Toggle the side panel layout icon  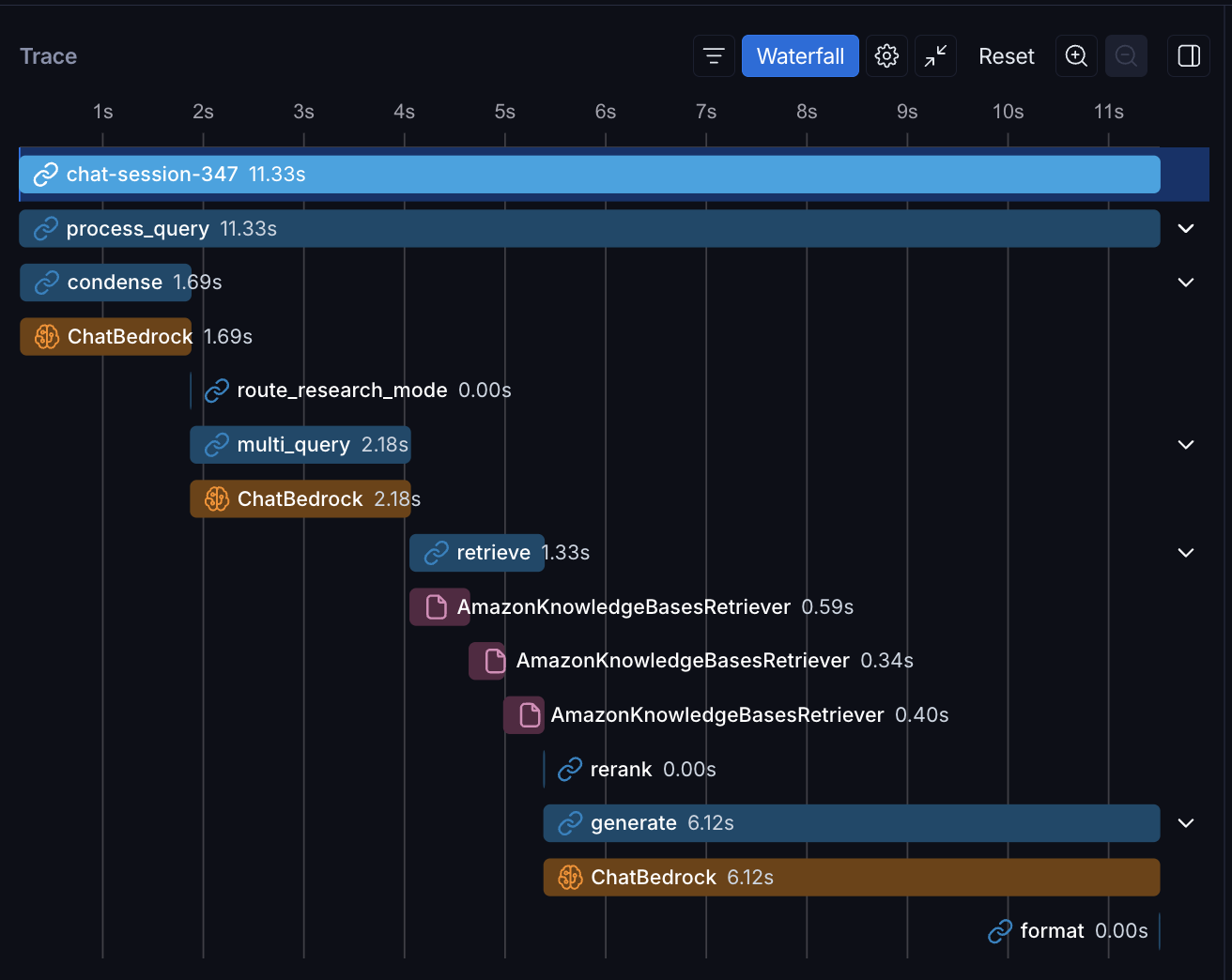point(1189,56)
